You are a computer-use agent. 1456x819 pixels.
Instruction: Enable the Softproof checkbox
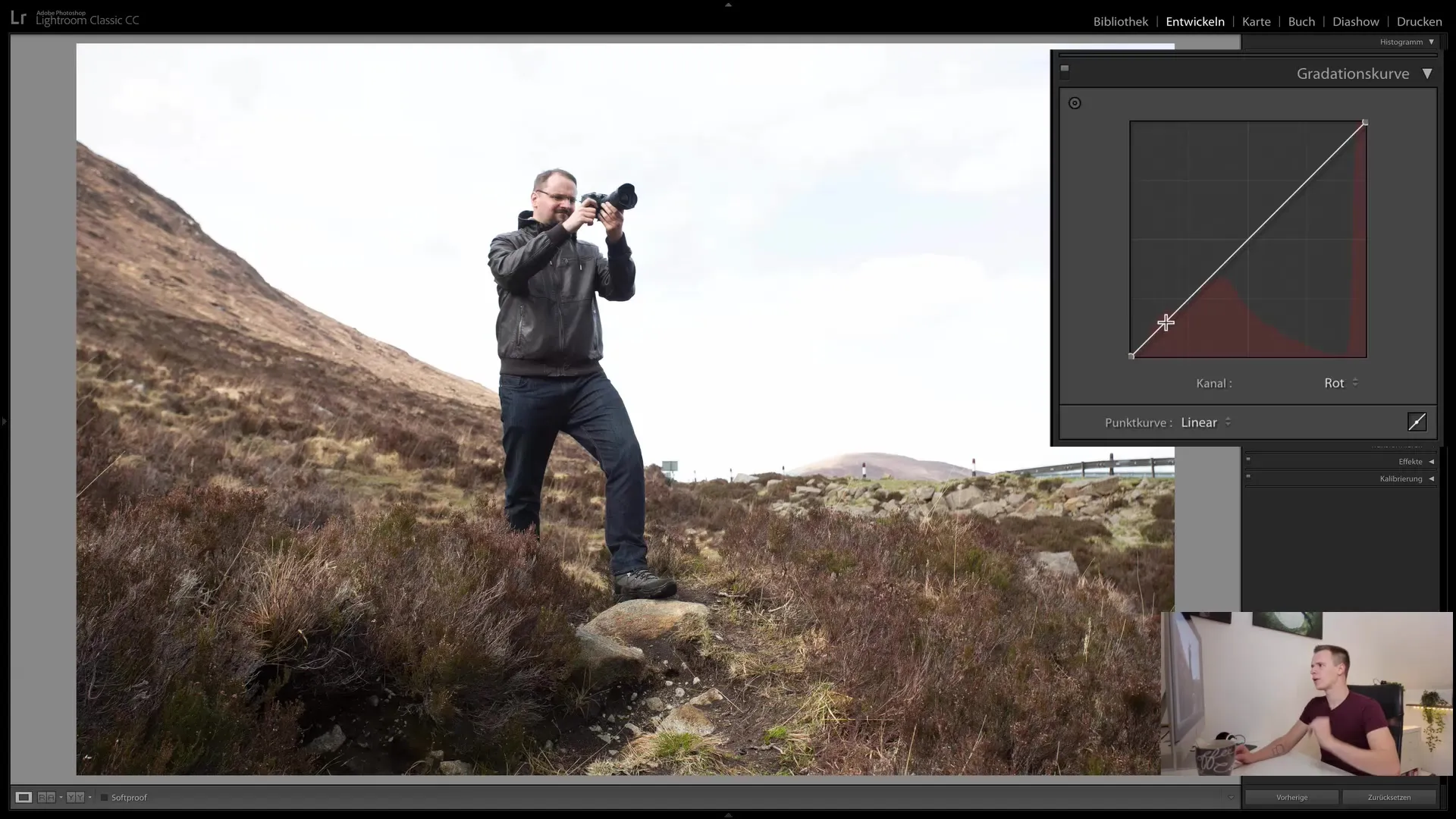click(105, 797)
